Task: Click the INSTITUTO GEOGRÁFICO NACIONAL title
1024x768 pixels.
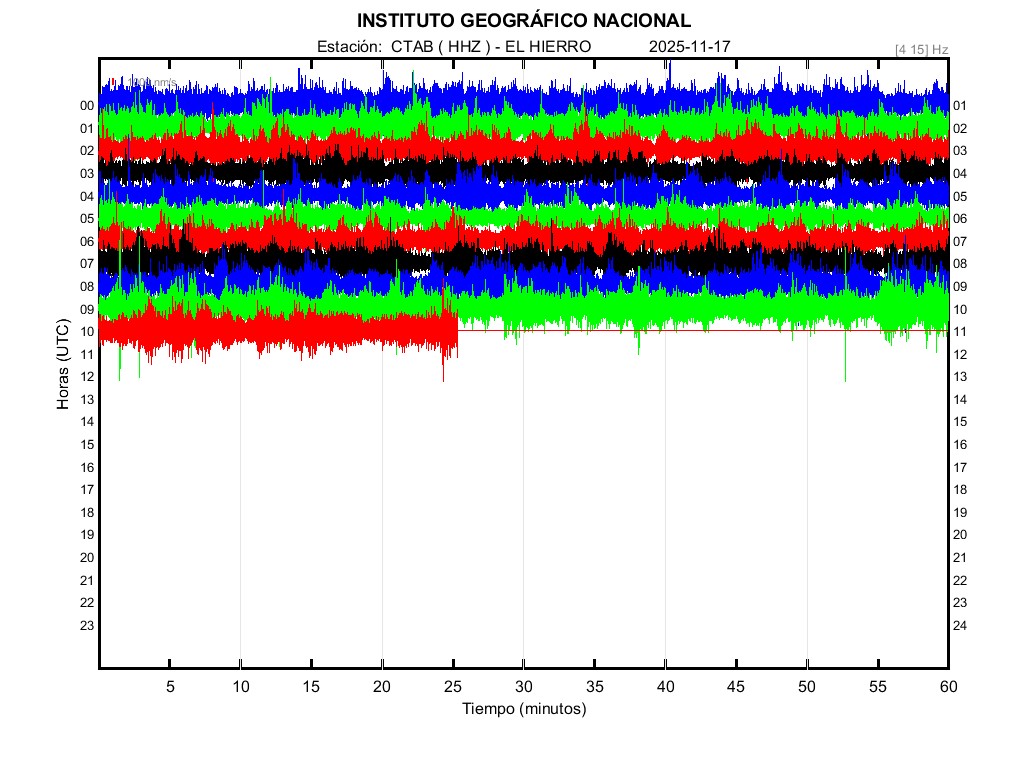Action: point(523,21)
